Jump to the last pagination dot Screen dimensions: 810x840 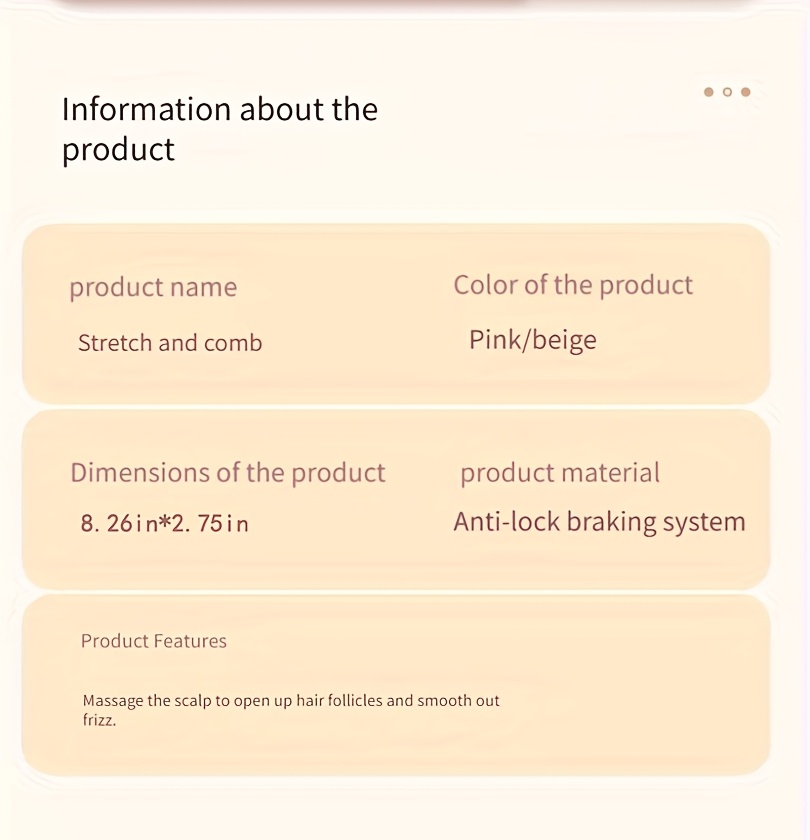click(745, 92)
